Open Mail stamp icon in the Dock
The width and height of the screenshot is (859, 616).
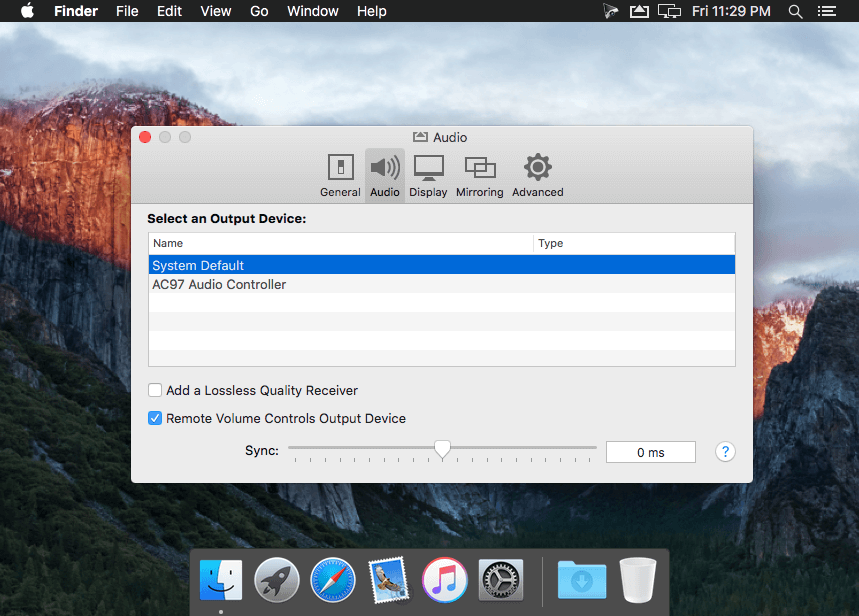(388, 580)
